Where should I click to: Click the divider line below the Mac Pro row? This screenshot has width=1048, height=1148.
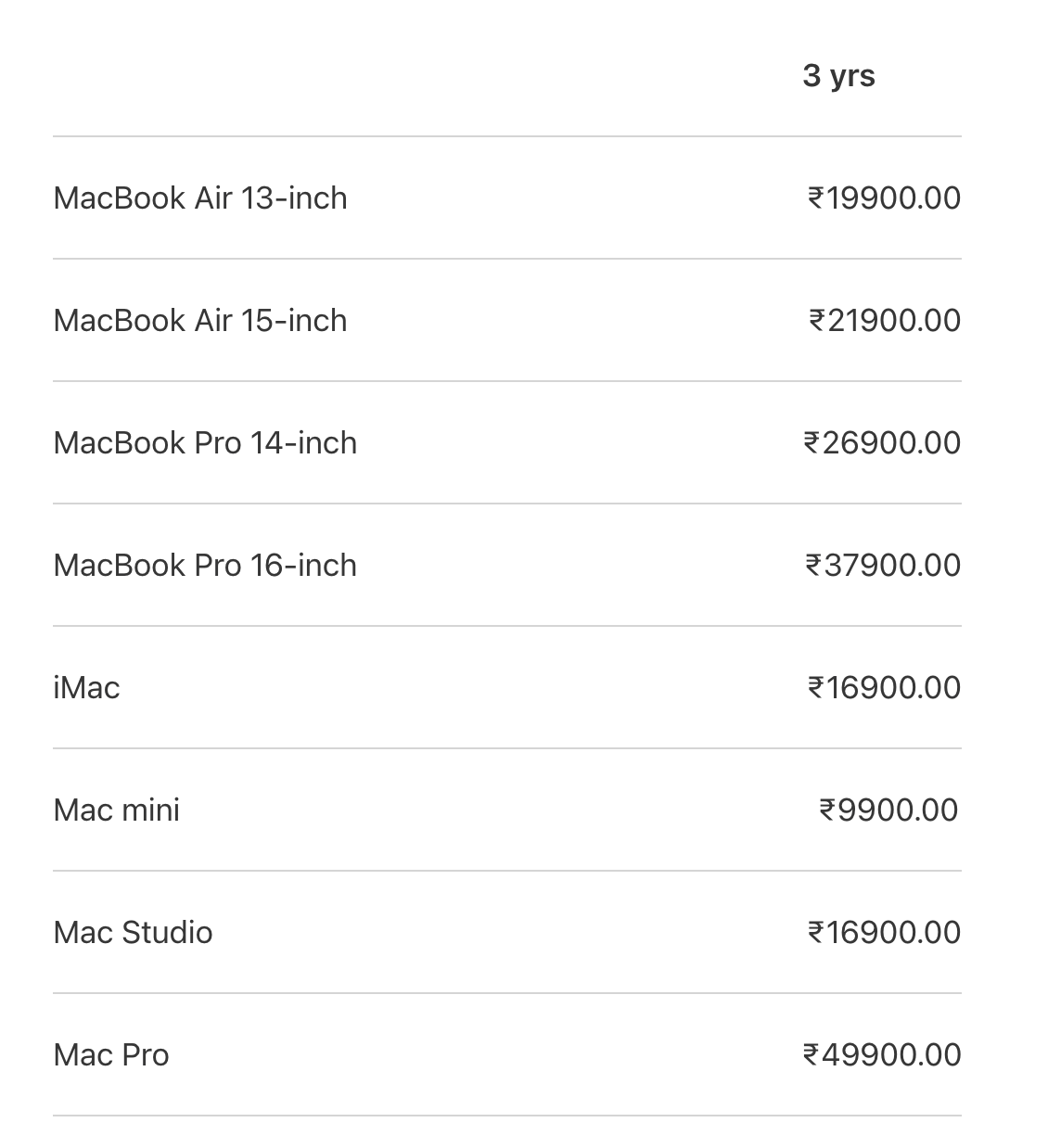[507, 1116]
